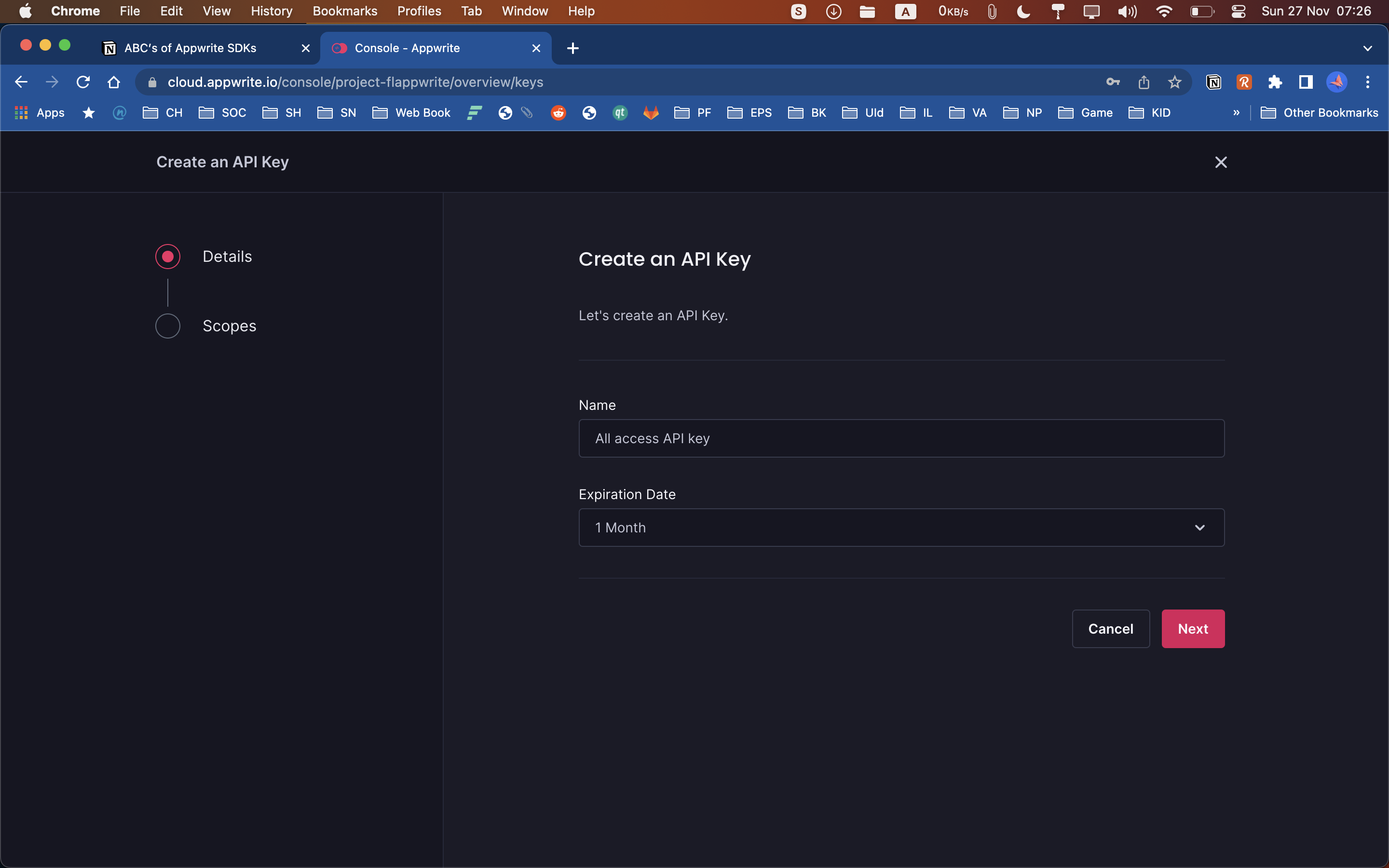The width and height of the screenshot is (1389, 868).
Task: Open a new browser tab
Action: coord(573,48)
